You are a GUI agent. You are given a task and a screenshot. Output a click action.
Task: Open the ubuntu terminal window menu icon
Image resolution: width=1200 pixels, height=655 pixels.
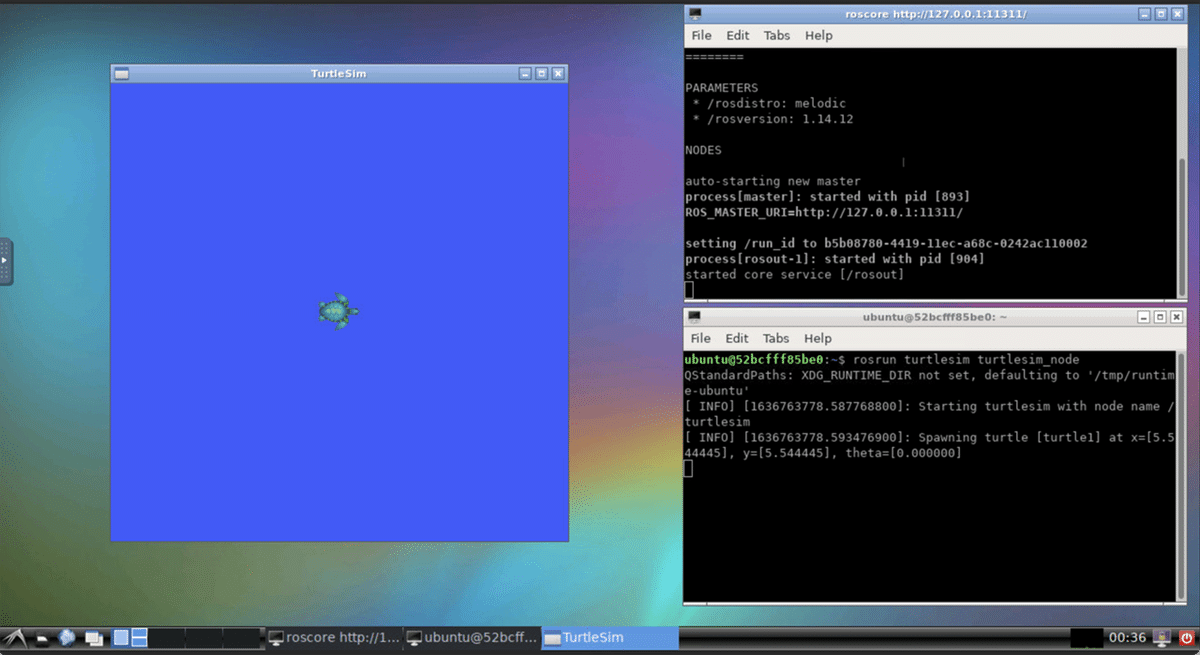[695, 317]
